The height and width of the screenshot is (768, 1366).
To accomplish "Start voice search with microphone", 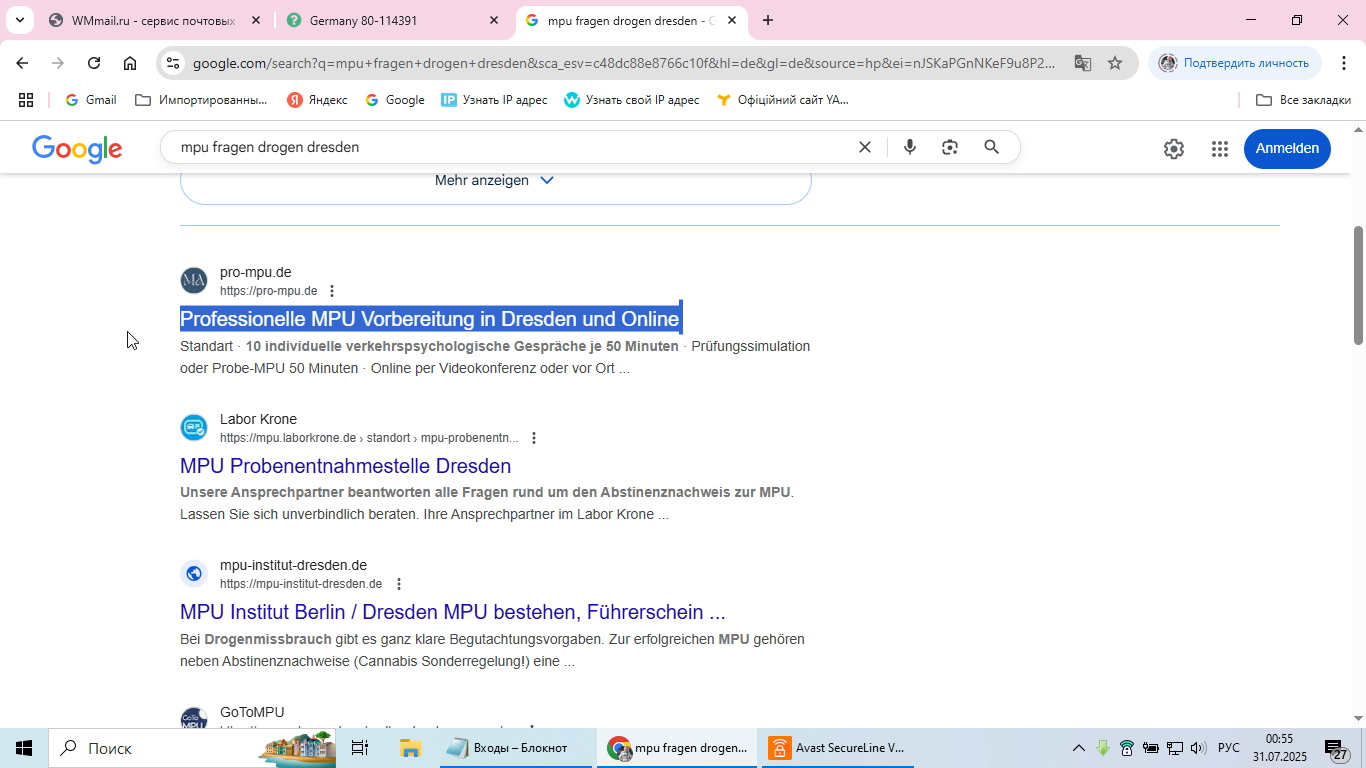I will coord(910,147).
